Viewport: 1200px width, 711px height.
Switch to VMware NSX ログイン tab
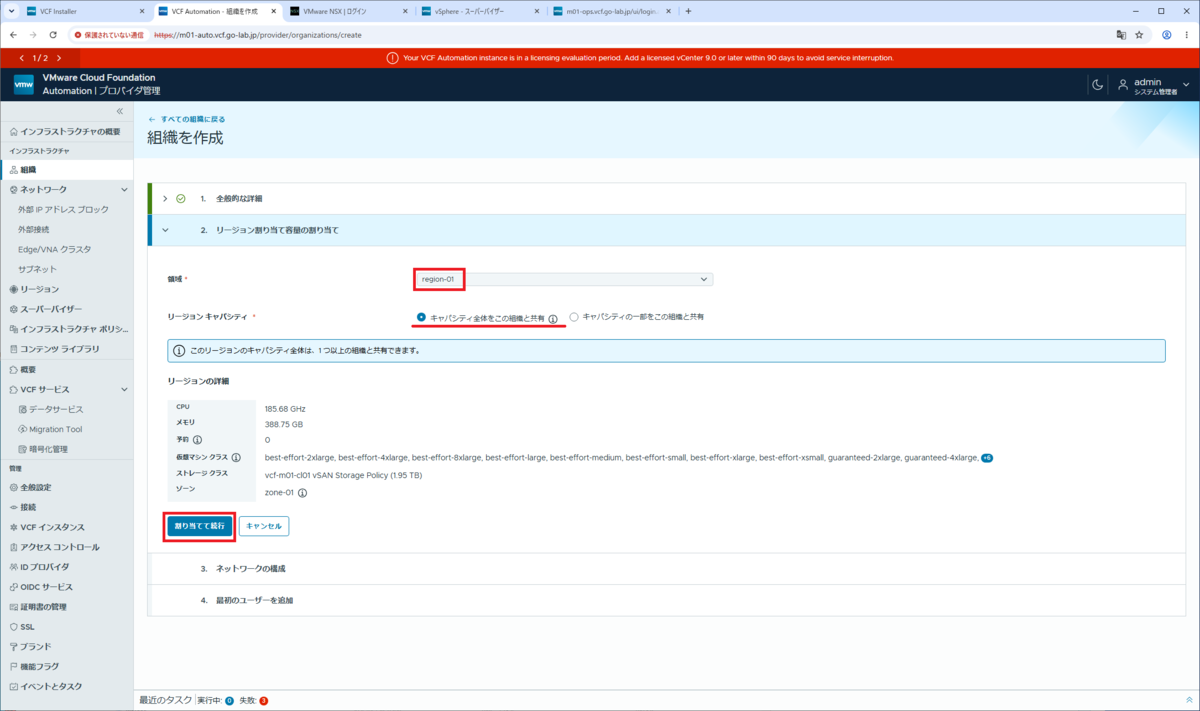346,11
